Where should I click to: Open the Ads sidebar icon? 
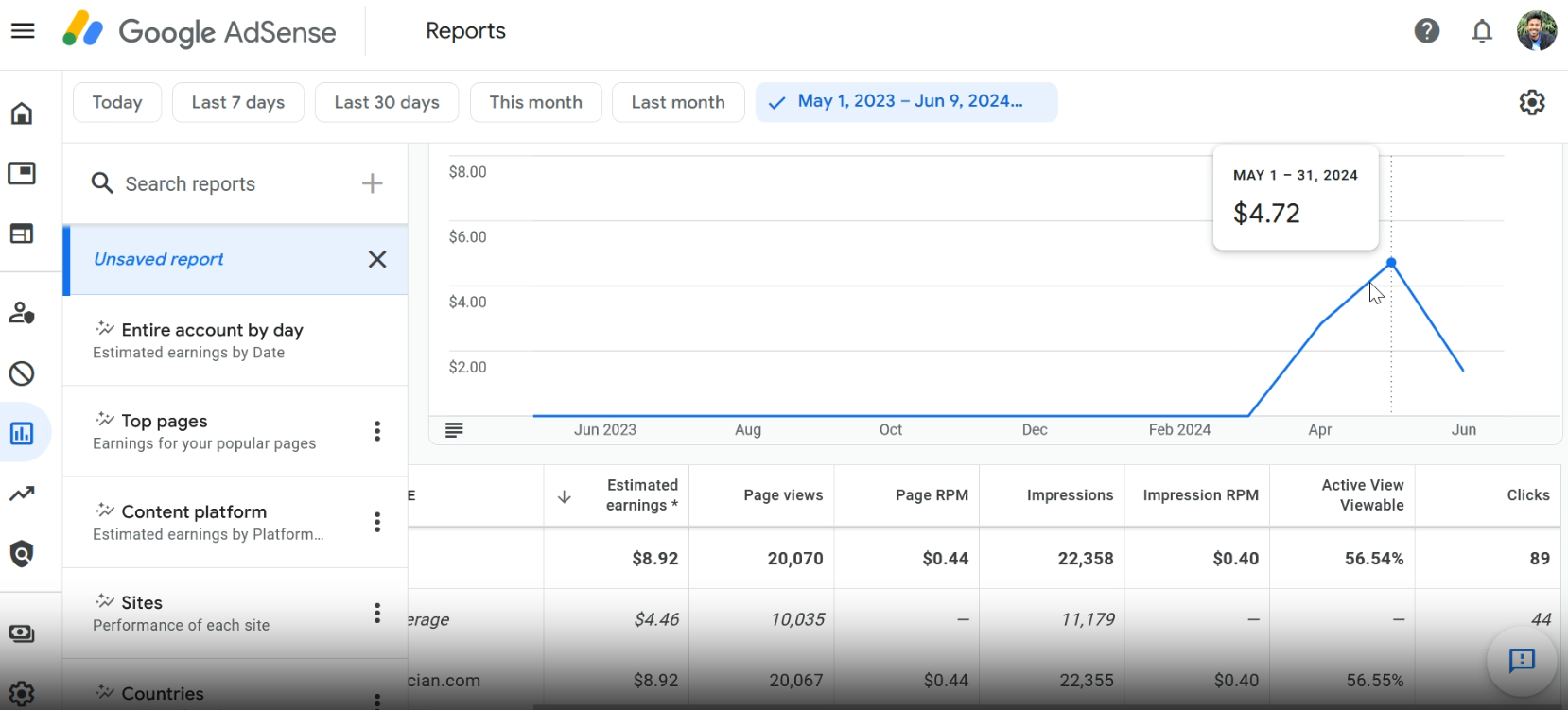tap(22, 173)
